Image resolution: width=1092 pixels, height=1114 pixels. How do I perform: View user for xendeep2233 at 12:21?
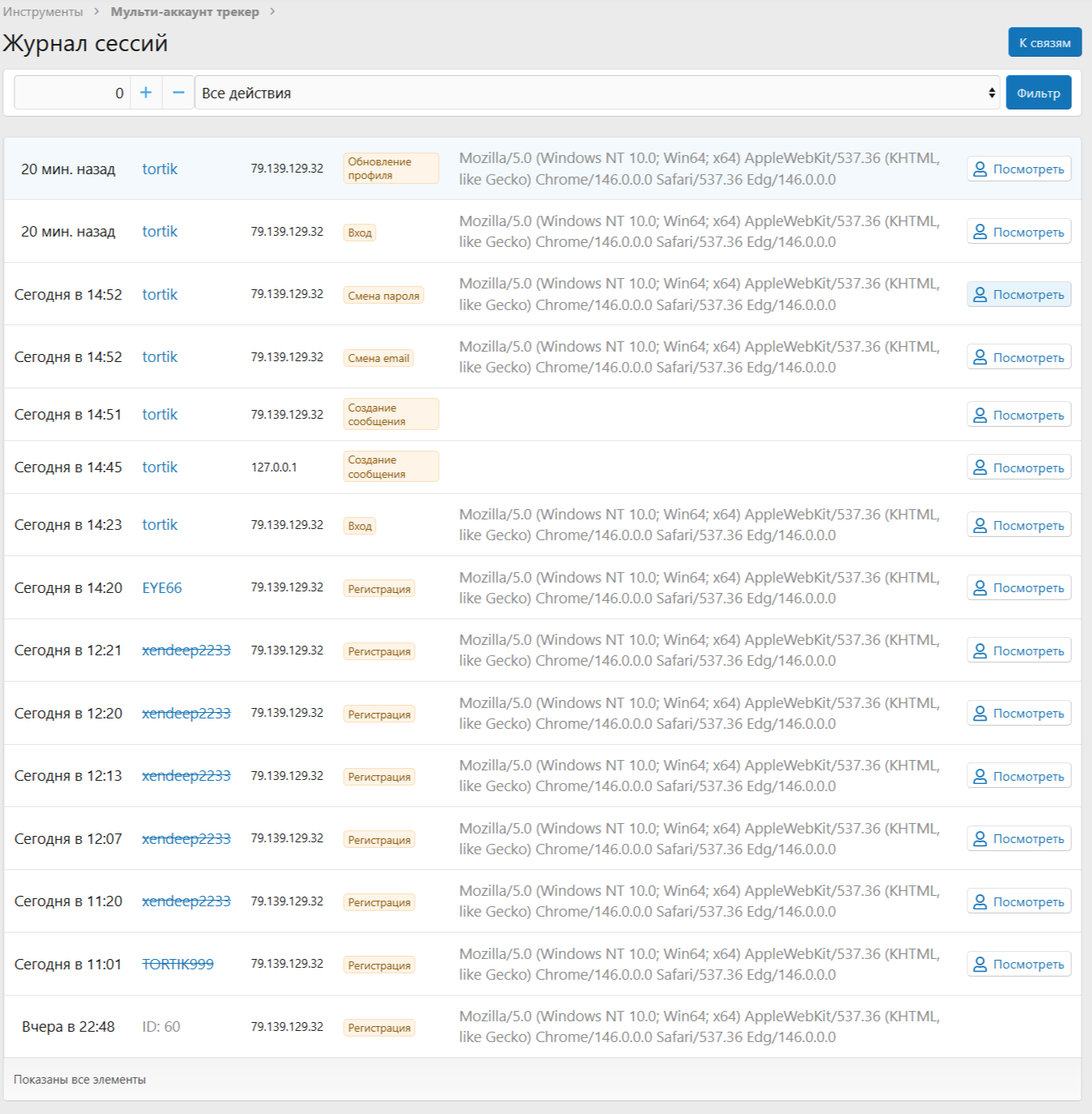coord(1018,650)
